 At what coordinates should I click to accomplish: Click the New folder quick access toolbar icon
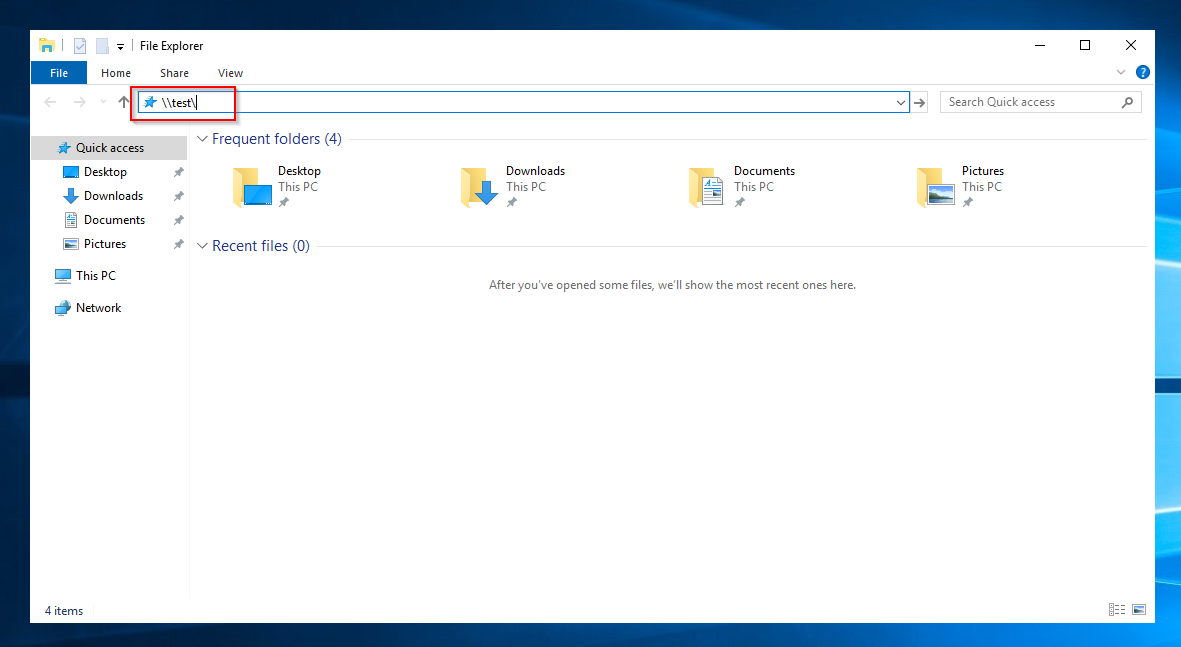pyautogui.click(x=102, y=46)
